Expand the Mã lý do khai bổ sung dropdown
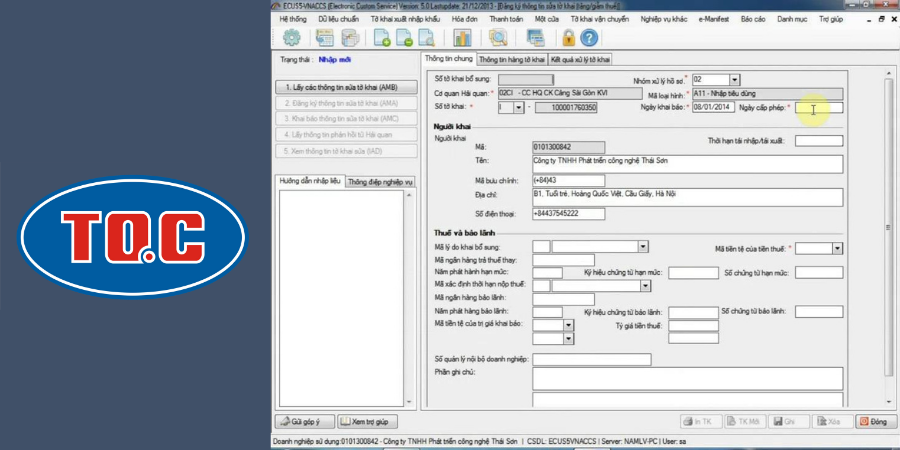The width and height of the screenshot is (900, 450). tap(641, 246)
